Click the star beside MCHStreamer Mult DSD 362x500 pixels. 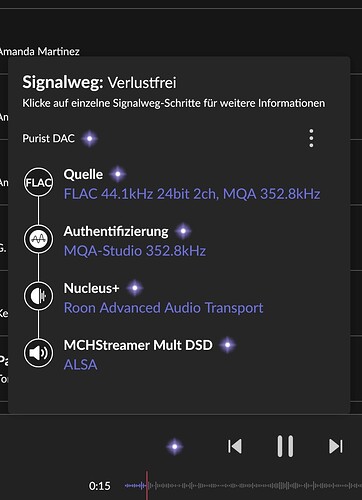[x=228, y=345]
